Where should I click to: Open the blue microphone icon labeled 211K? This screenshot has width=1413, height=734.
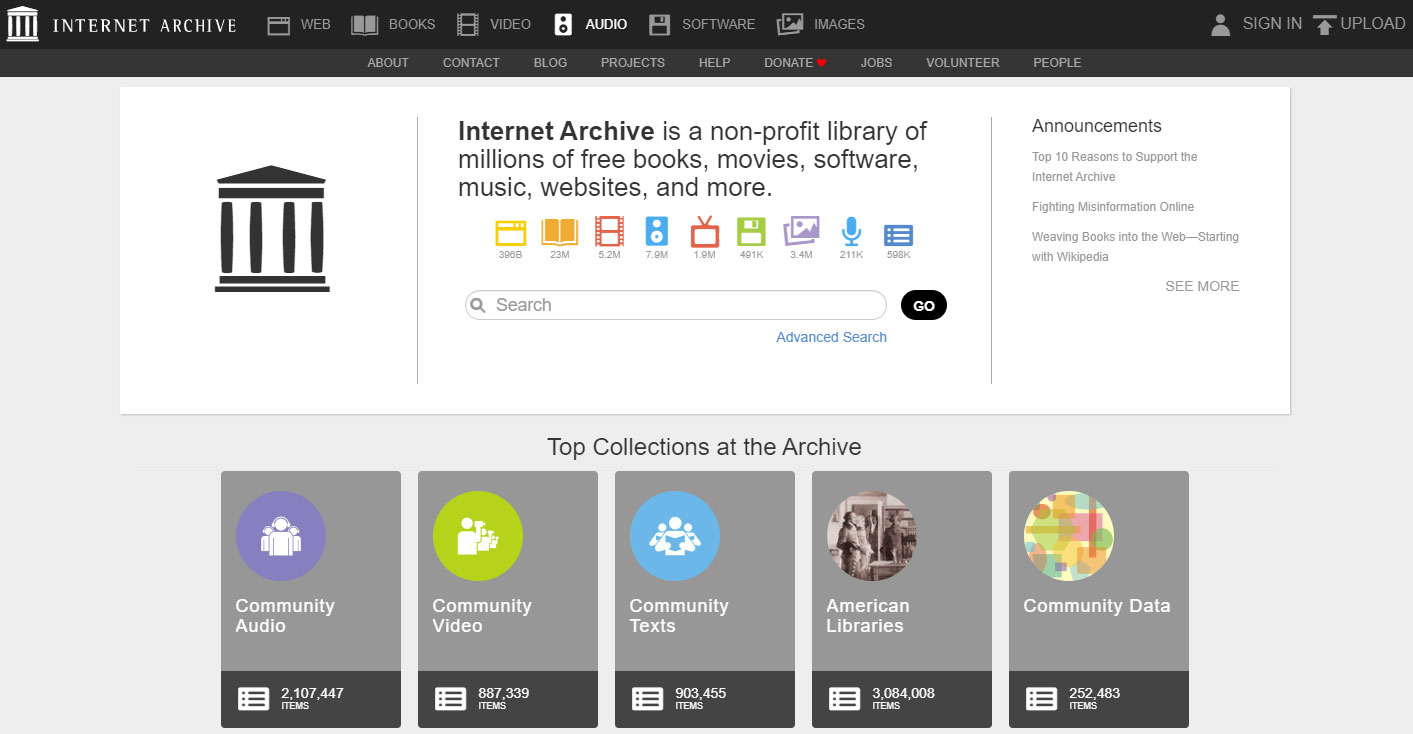point(851,232)
